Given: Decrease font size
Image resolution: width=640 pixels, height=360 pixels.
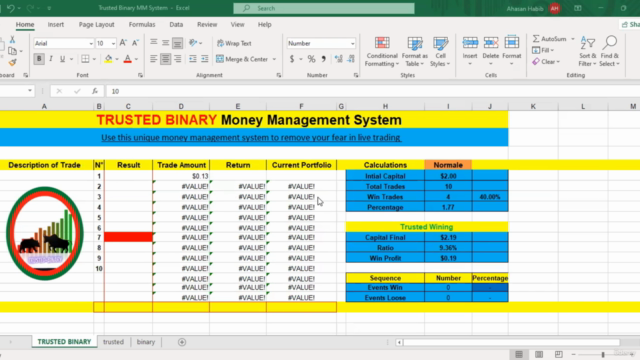Looking at the screenshot, I should pos(135,43).
